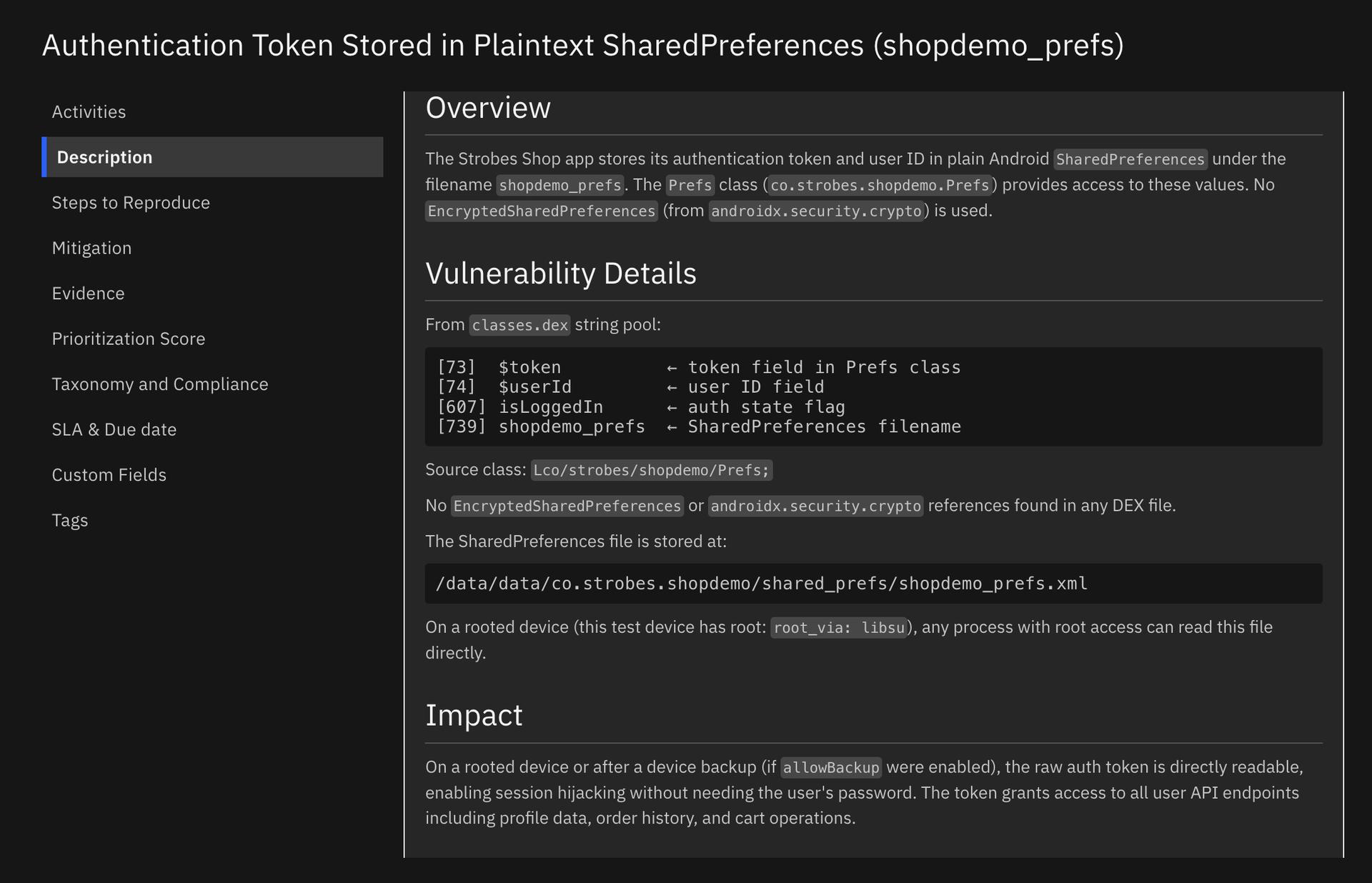Go to Steps to Reproduce
The height and width of the screenshot is (883, 1372).
[131, 202]
